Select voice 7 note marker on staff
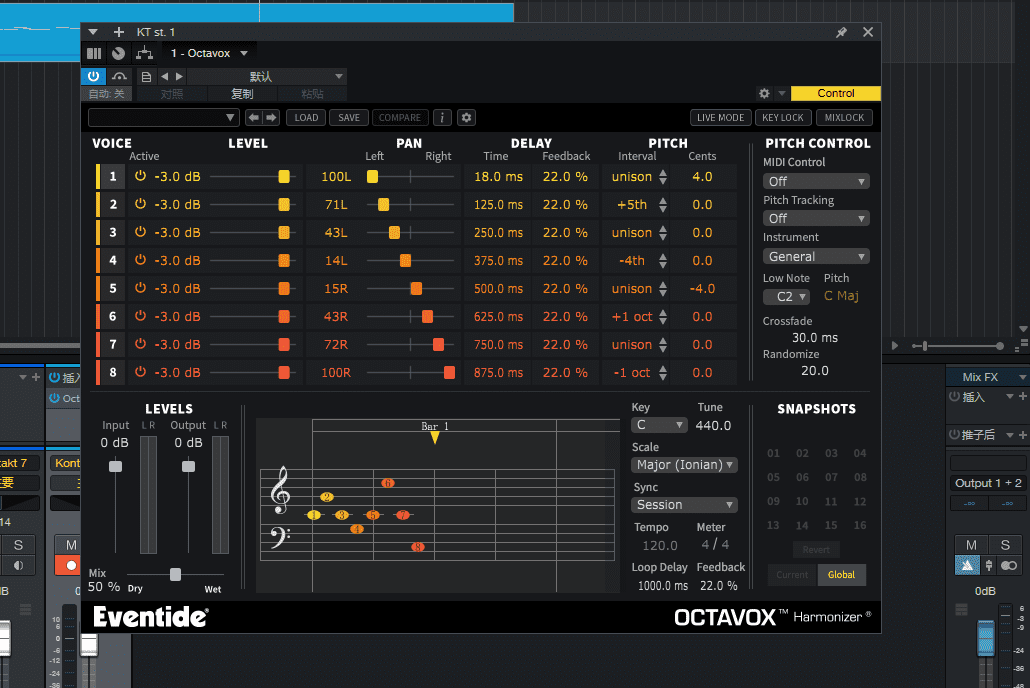The width and height of the screenshot is (1030, 688). pos(403,515)
